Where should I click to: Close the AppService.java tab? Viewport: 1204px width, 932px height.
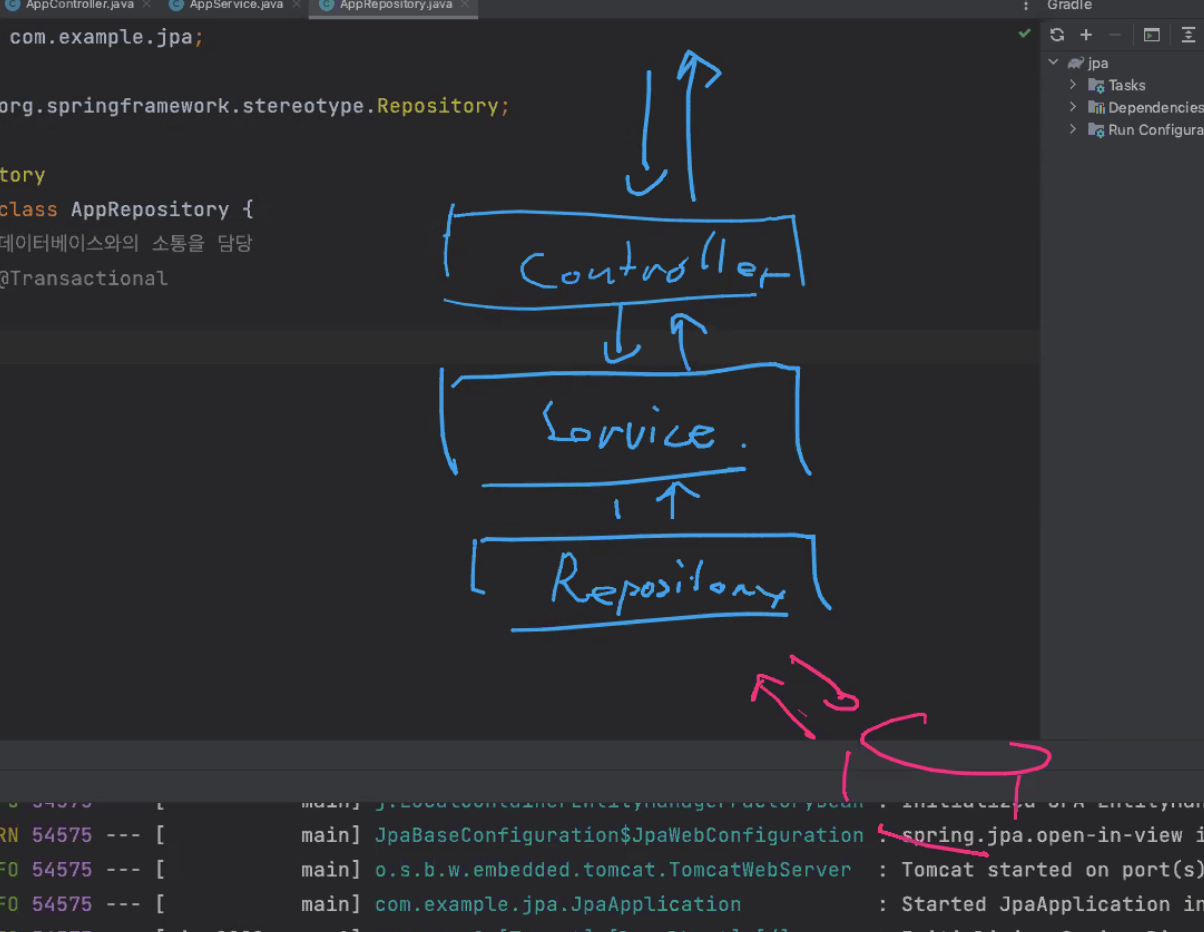(296, 5)
